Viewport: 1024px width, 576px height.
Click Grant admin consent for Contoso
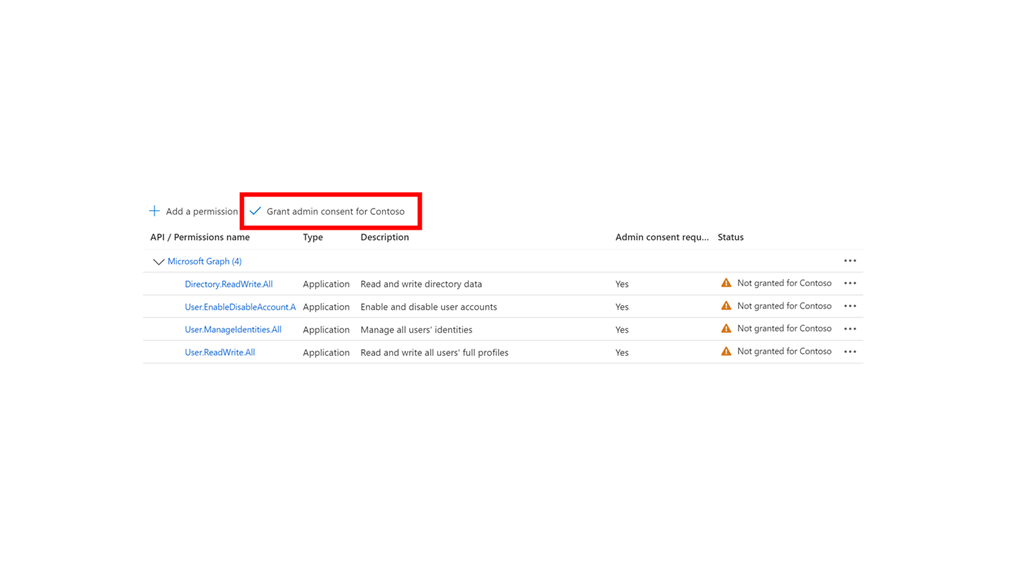click(x=335, y=211)
